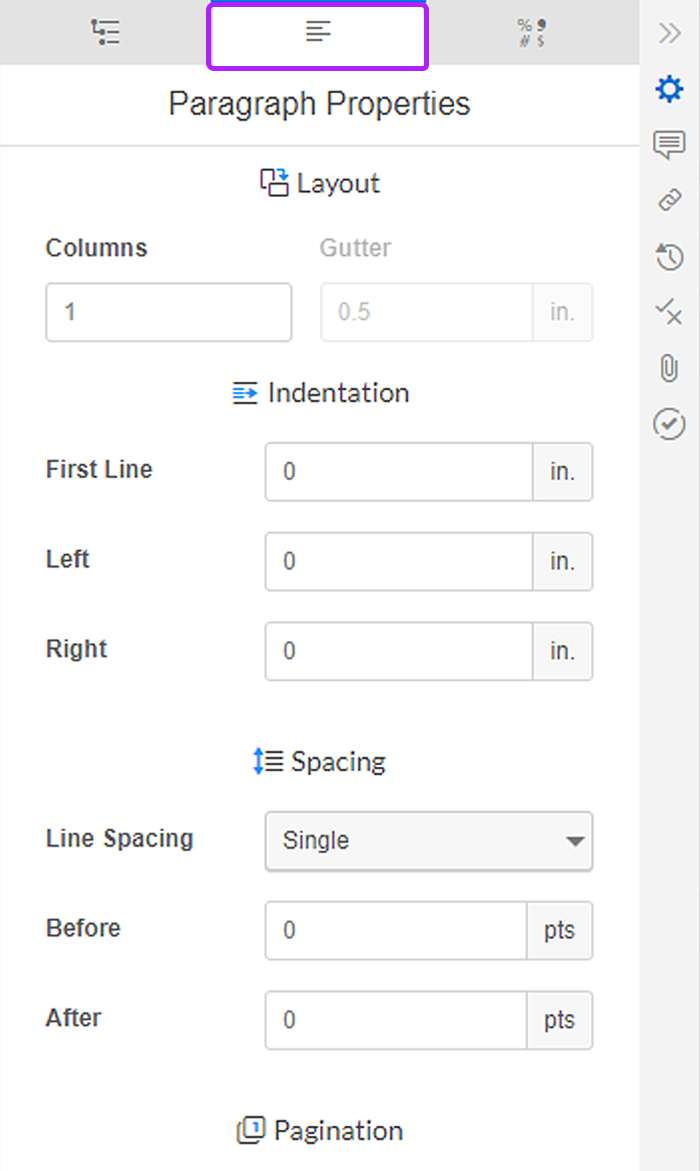Select the paragraph alignment properties tab
This screenshot has width=700, height=1171.
[318, 31]
